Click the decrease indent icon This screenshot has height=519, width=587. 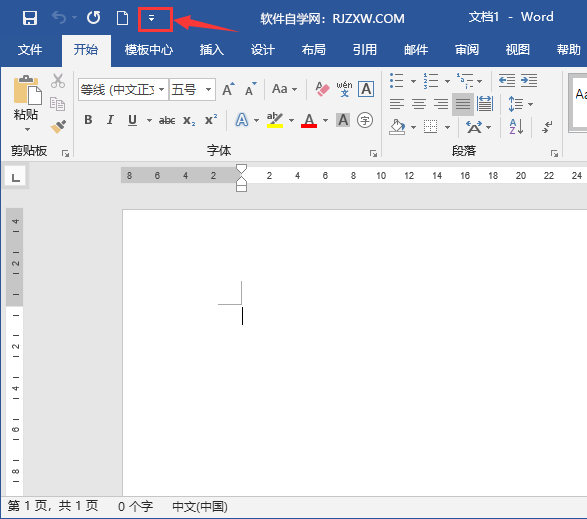507,80
